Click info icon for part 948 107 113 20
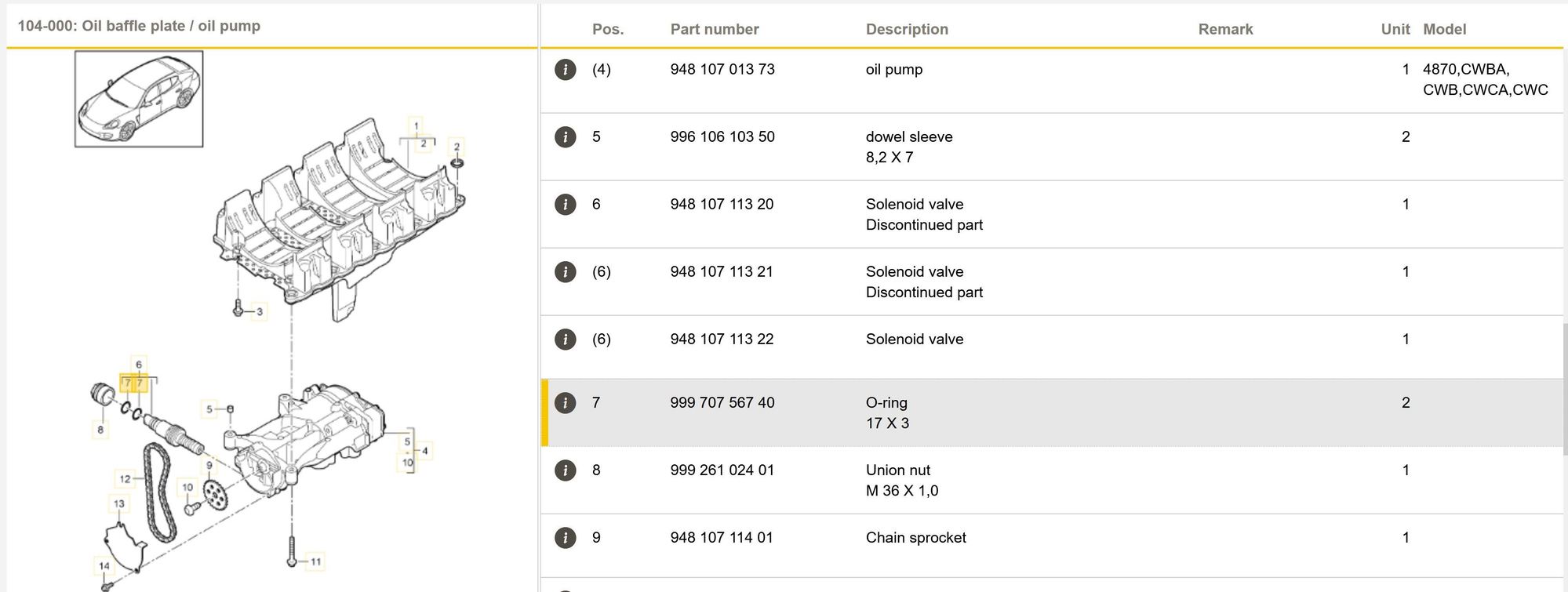Screen dimensions: 1568x592 tap(565, 205)
